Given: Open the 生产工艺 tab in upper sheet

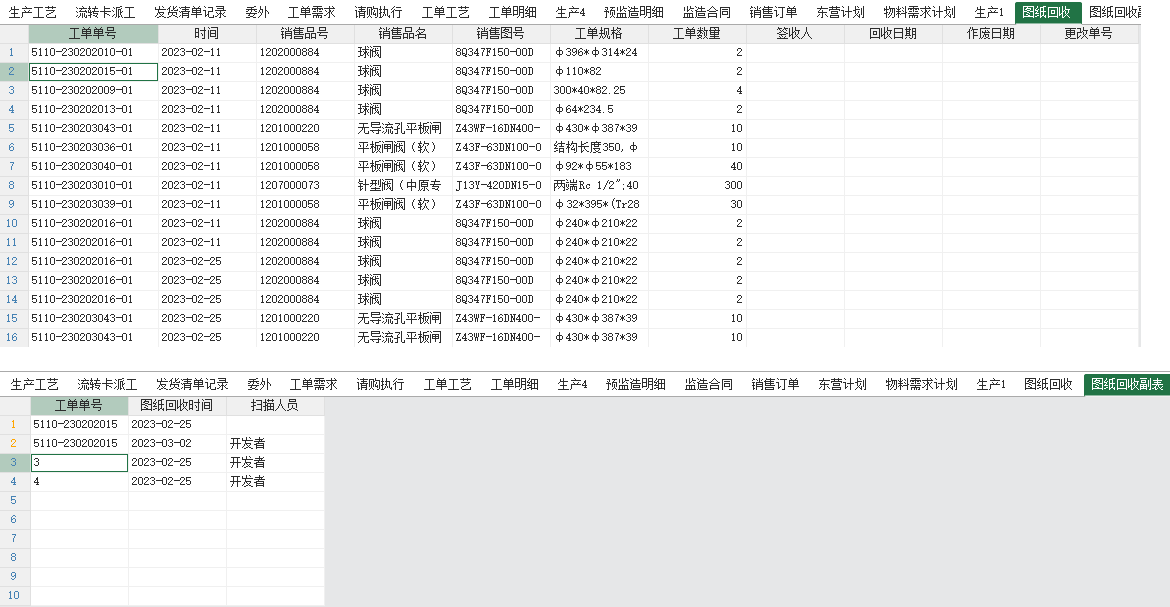Looking at the screenshot, I should [x=32, y=12].
